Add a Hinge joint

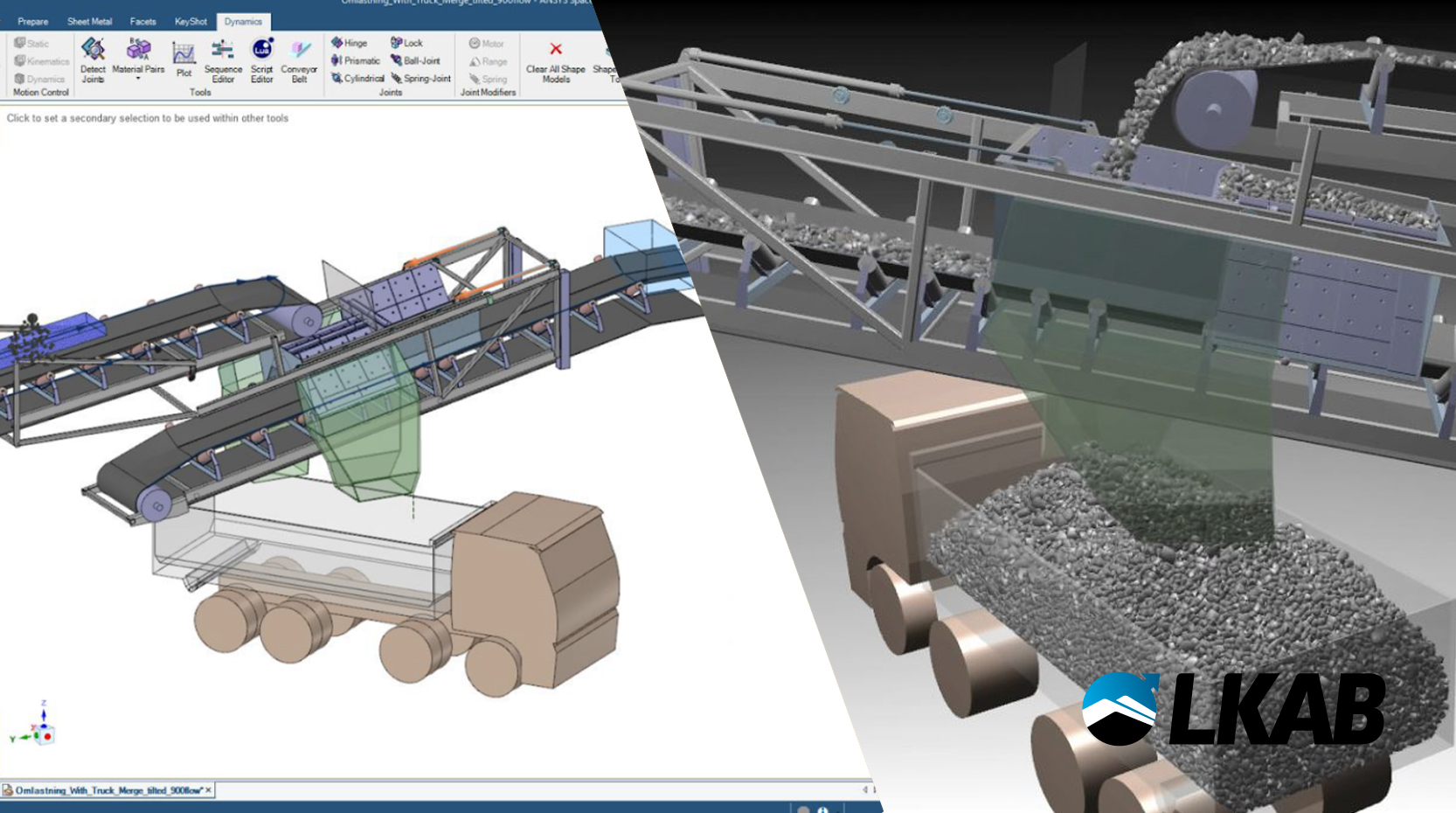tap(350, 43)
